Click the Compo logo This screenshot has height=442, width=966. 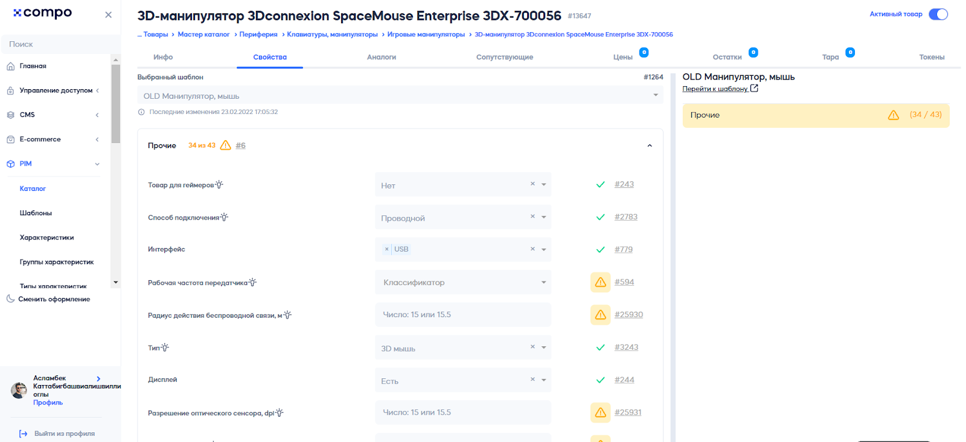tap(43, 13)
